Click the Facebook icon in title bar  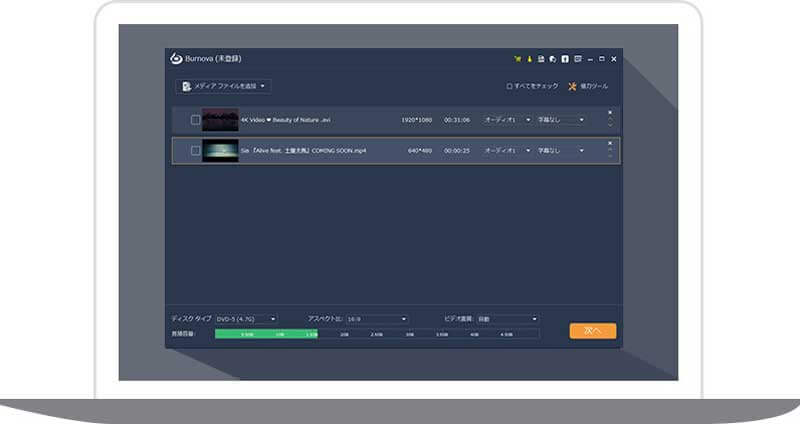[x=565, y=59]
